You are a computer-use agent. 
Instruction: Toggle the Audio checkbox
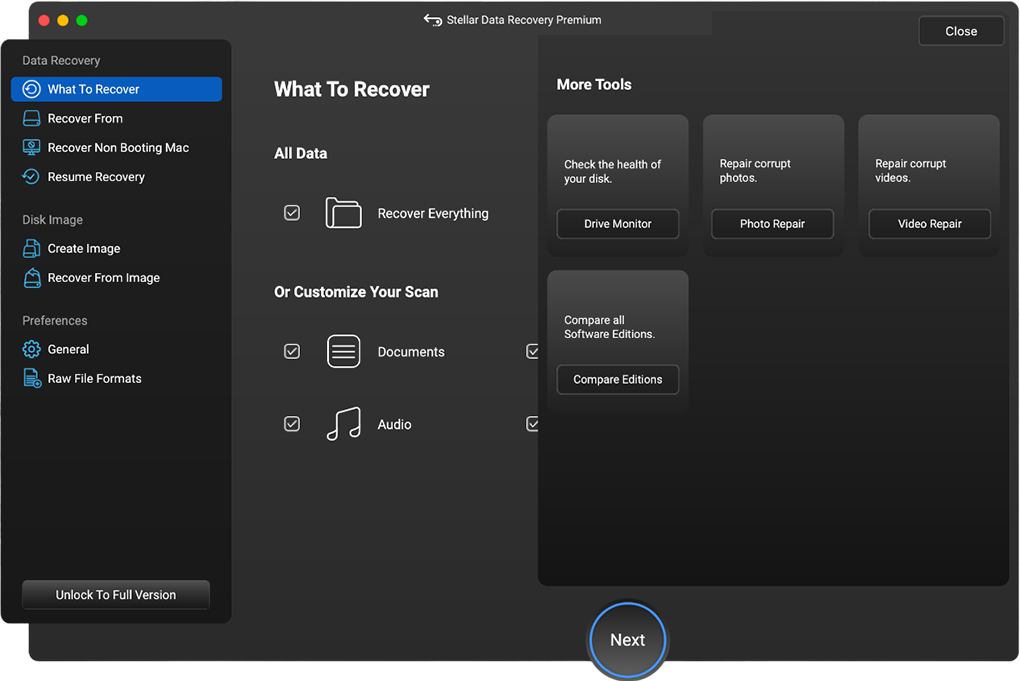point(292,424)
